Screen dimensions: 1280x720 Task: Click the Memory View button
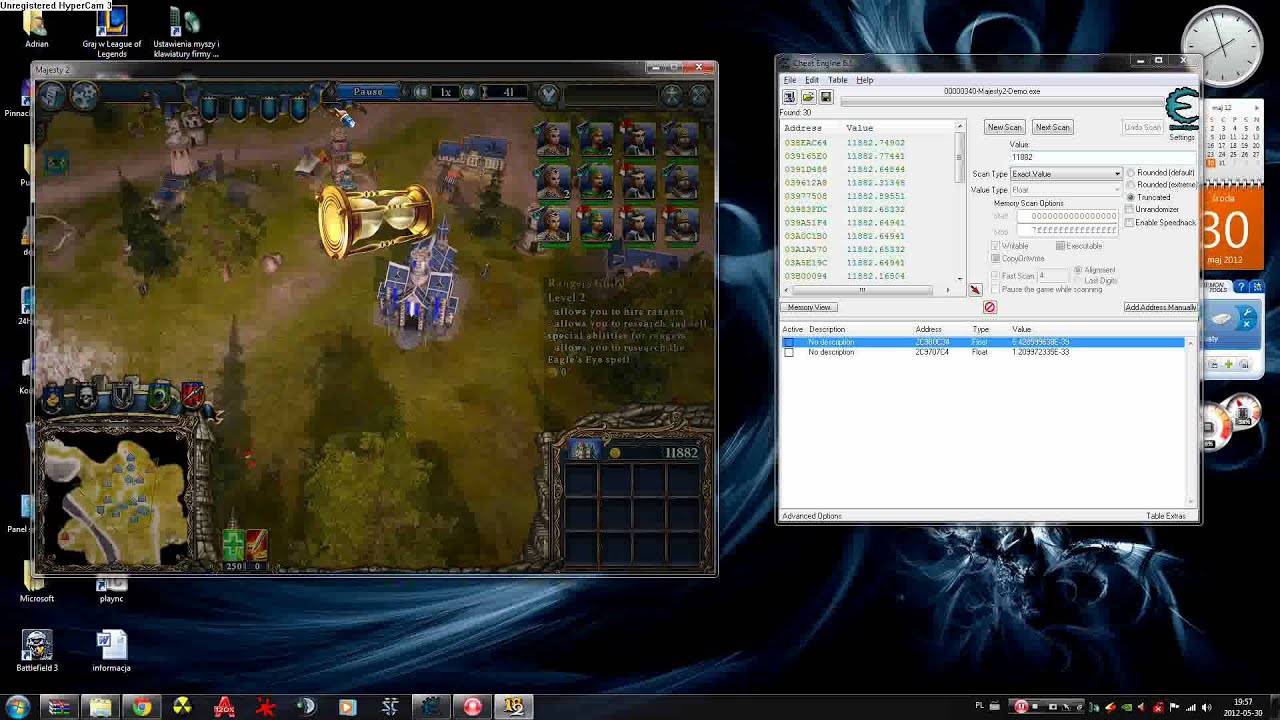click(809, 307)
